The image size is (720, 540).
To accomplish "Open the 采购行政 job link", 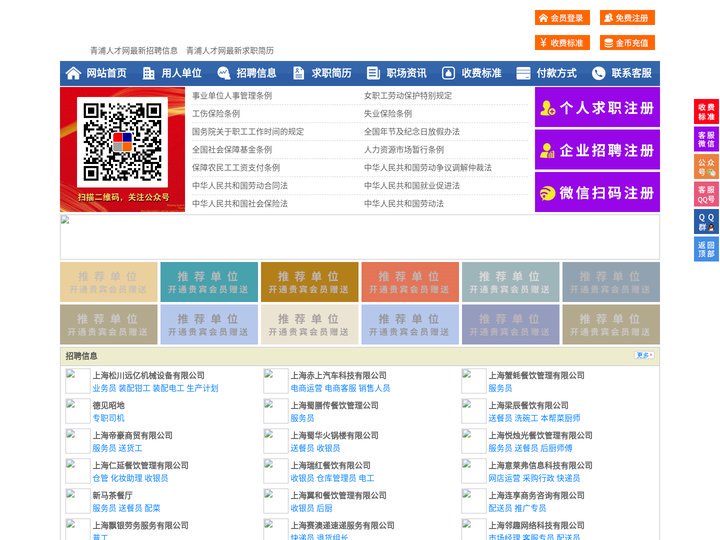I will pos(538,478).
